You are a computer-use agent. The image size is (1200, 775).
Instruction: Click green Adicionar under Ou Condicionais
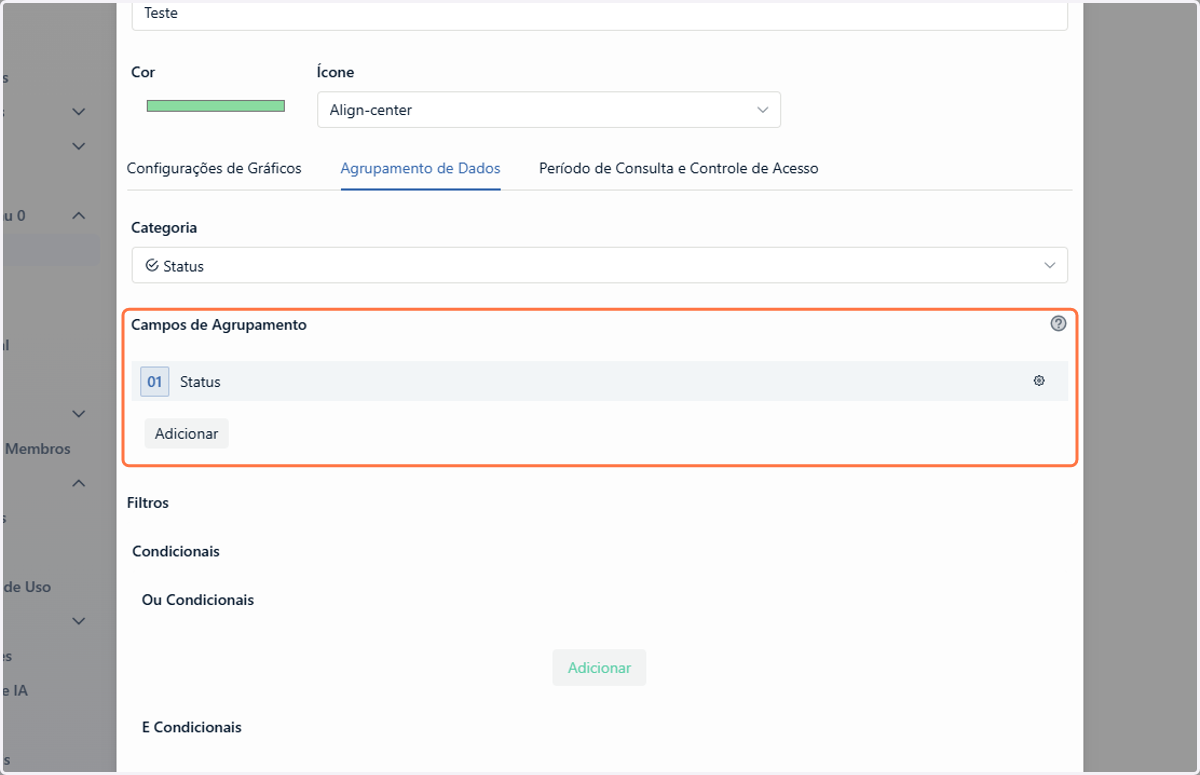(599, 668)
